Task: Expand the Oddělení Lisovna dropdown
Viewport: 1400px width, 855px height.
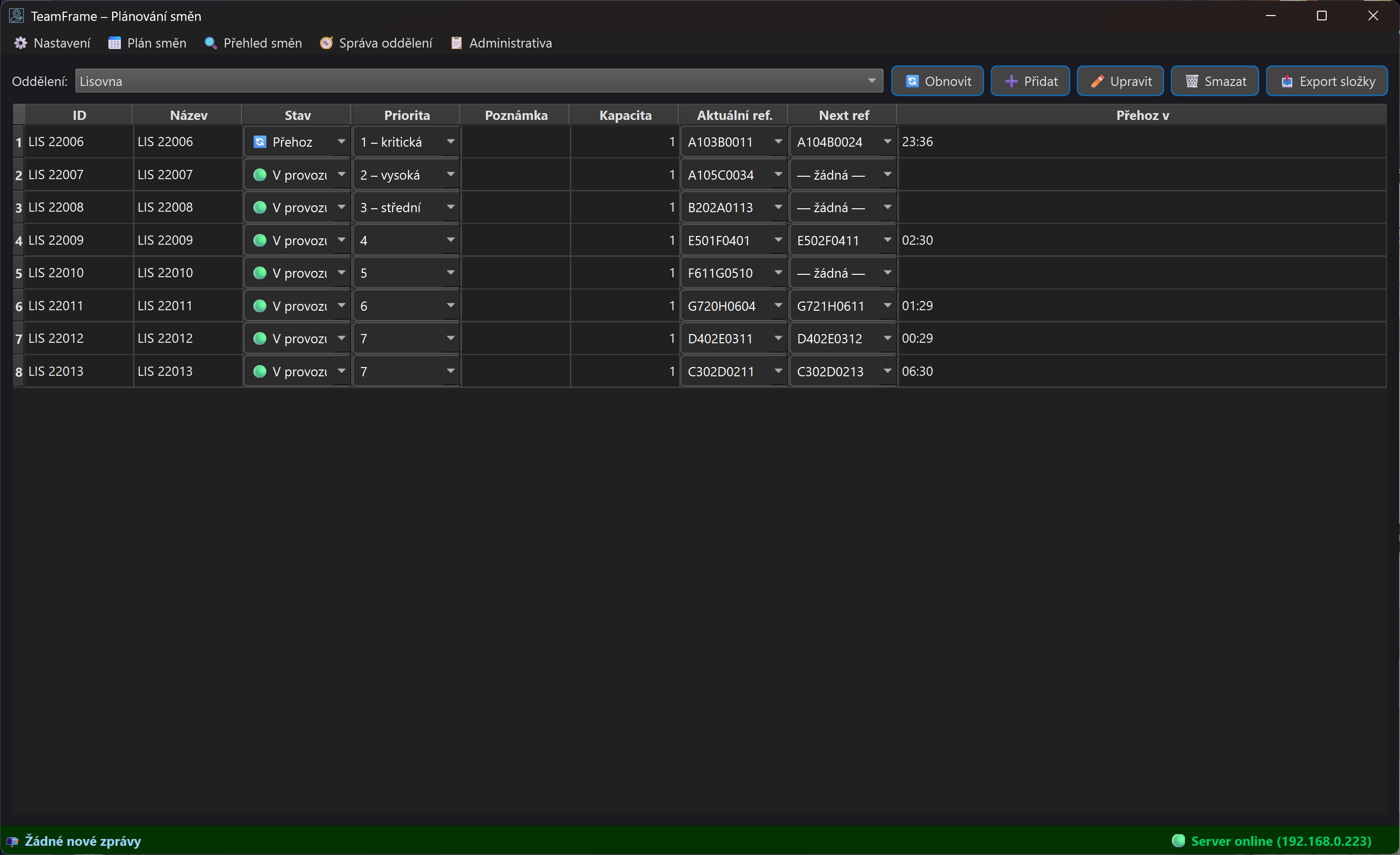Action: pyautogui.click(x=871, y=81)
